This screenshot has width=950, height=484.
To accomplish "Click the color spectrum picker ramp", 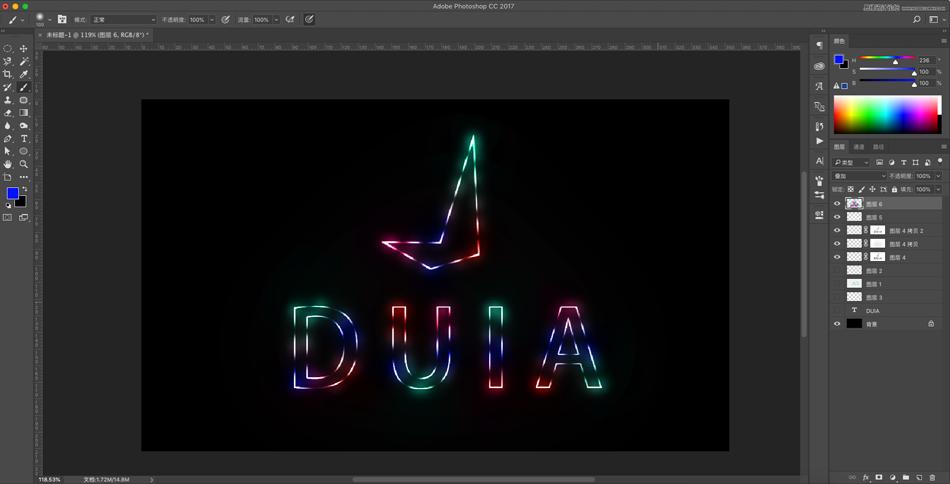I will click(x=886, y=114).
